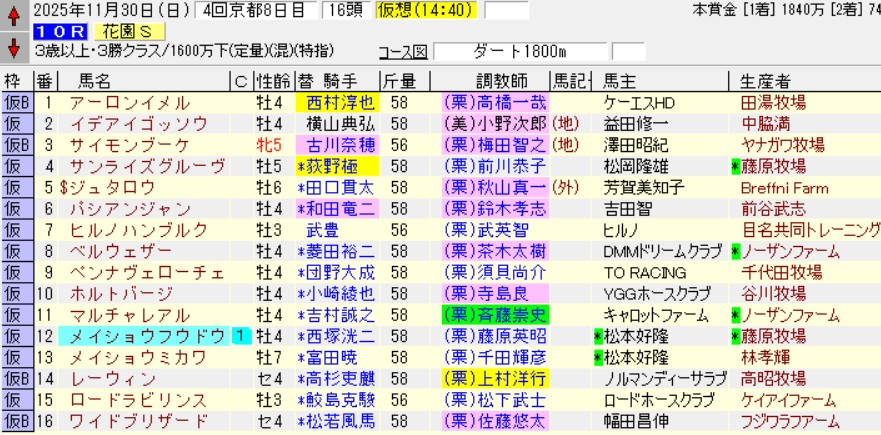Click green star marker beside ノーザンファーム in row 8
Screen dimensions: 881x435
[735, 251]
